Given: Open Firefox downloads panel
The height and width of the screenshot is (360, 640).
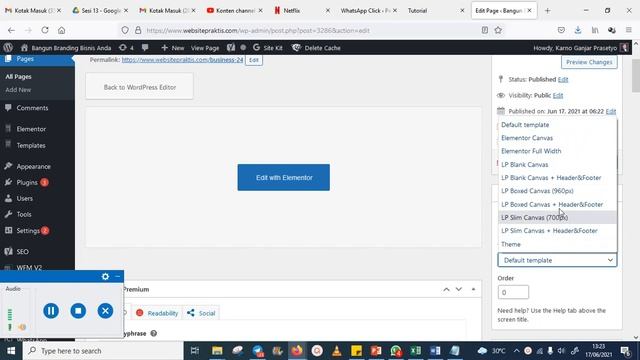Looking at the screenshot, I should pyautogui.click(x=578, y=30).
